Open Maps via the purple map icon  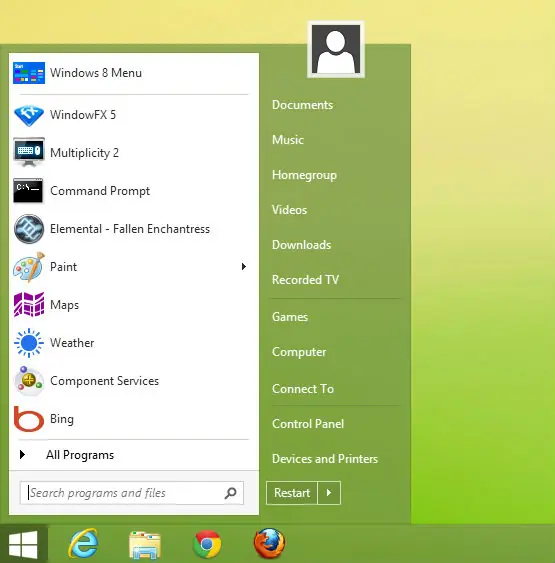29,304
